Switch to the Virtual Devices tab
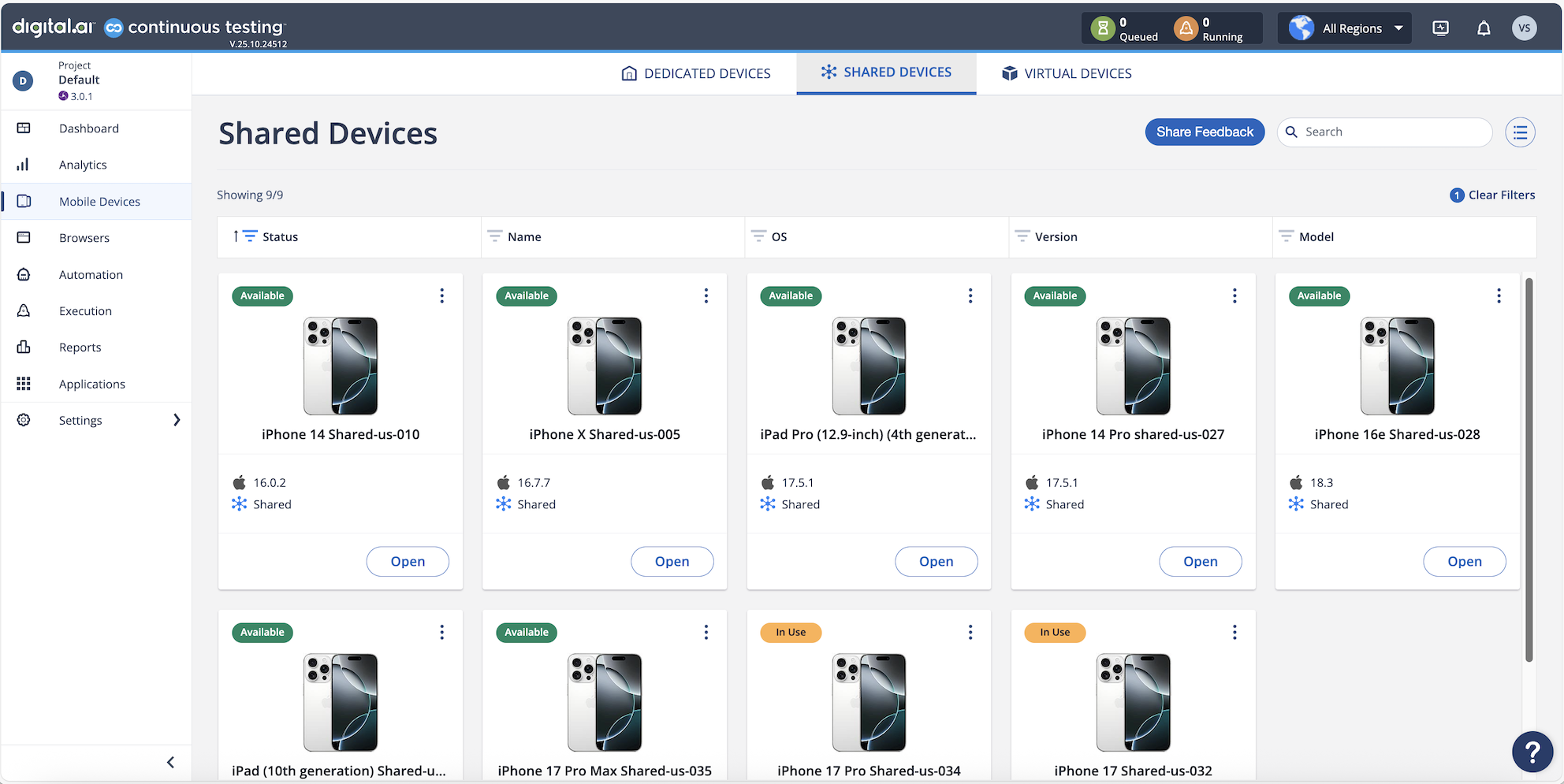 coord(1067,73)
